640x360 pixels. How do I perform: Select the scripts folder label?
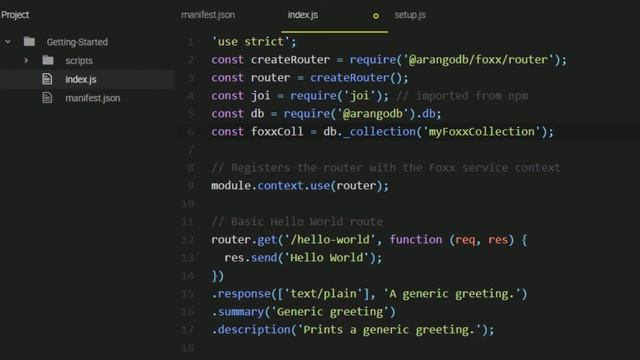(x=79, y=60)
